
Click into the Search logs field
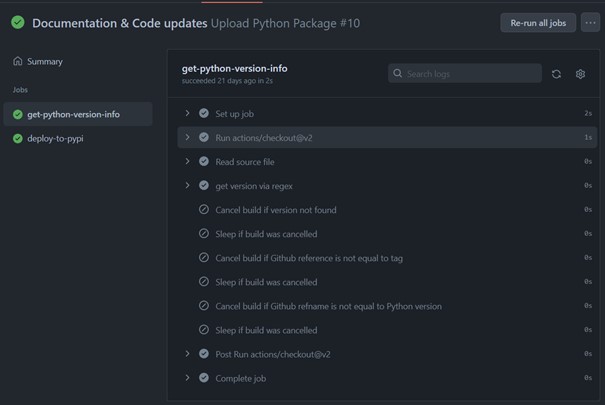(470, 74)
